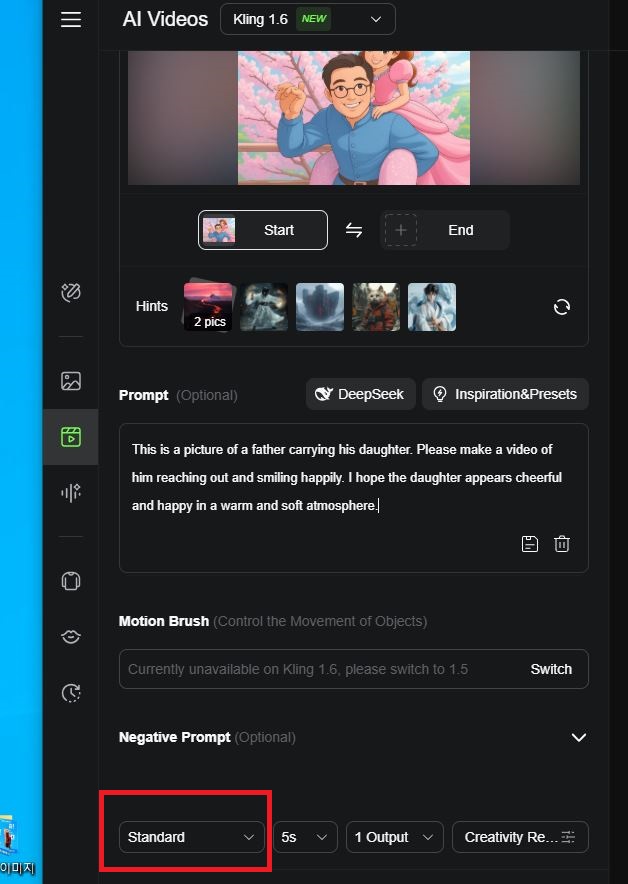The height and width of the screenshot is (884, 628).
Task: Choose the '2 pics' hint thumbnail
Action: click(x=208, y=307)
